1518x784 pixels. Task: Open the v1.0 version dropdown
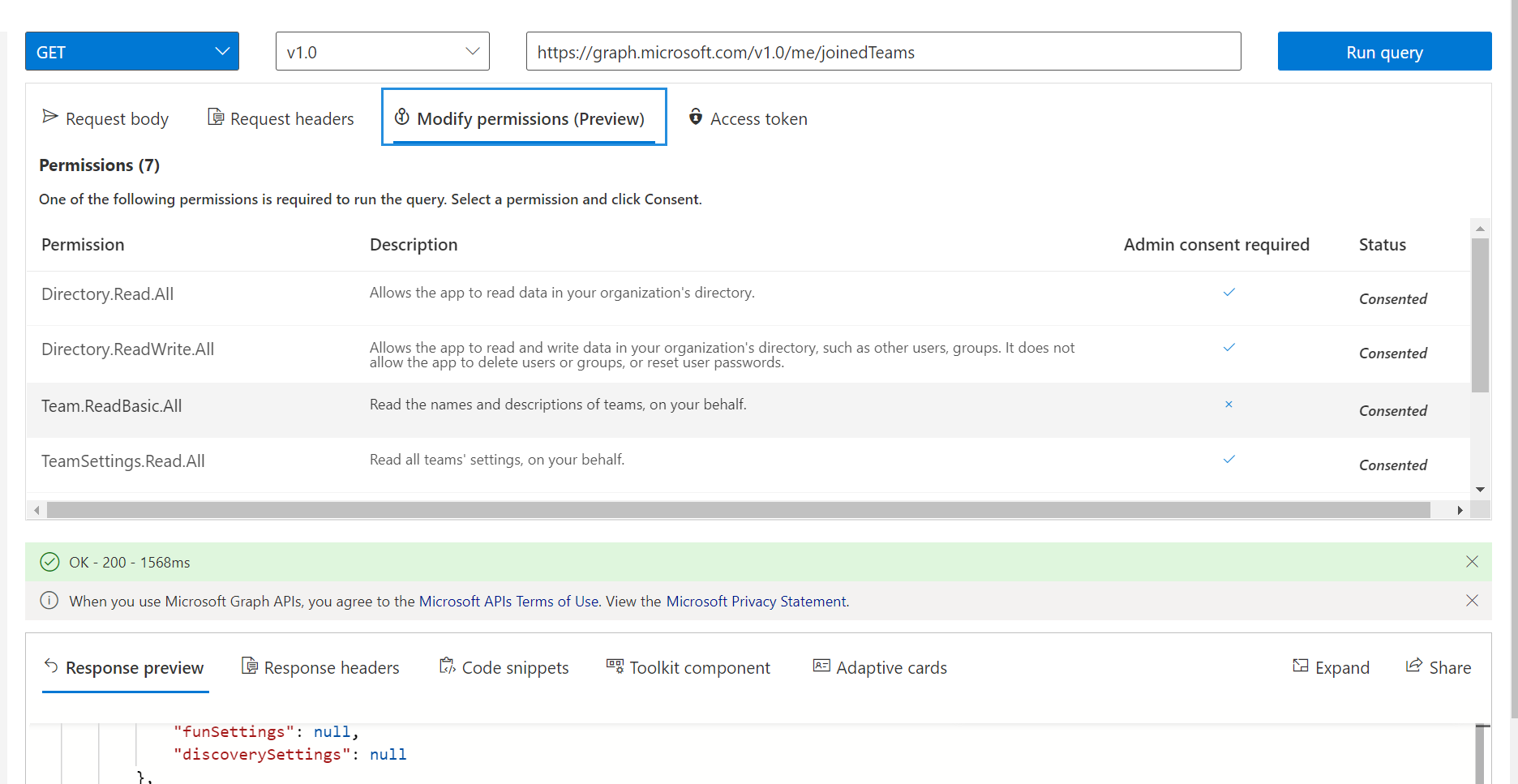(383, 51)
